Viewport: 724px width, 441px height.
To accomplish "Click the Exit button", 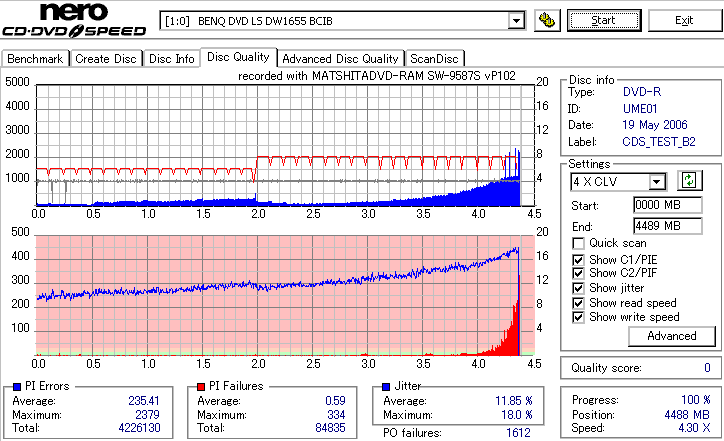I will 684,21.
